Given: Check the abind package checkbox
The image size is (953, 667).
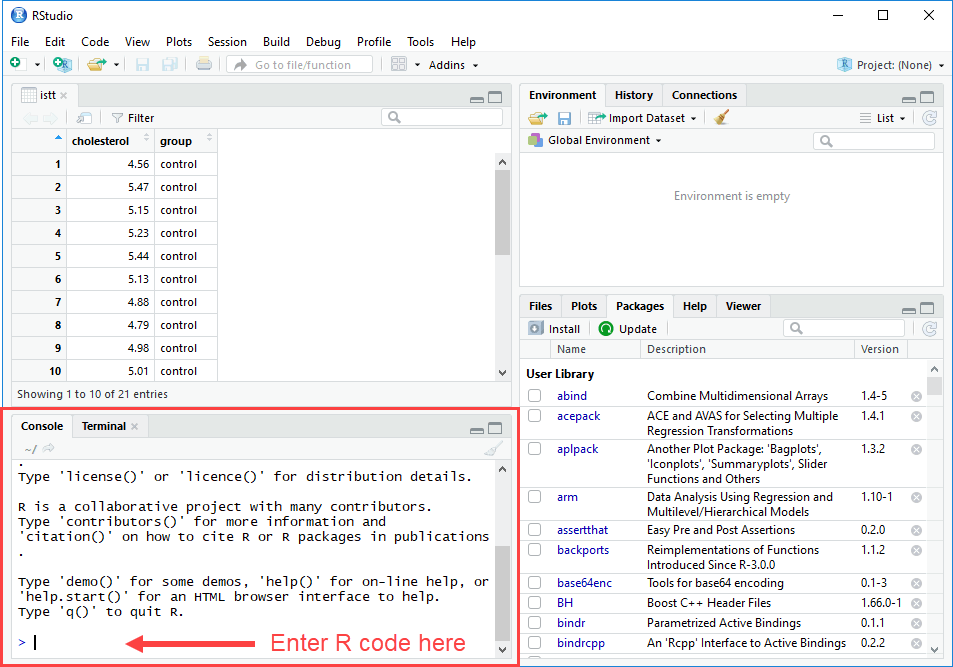Looking at the screenshot, I should click(535, 395).
